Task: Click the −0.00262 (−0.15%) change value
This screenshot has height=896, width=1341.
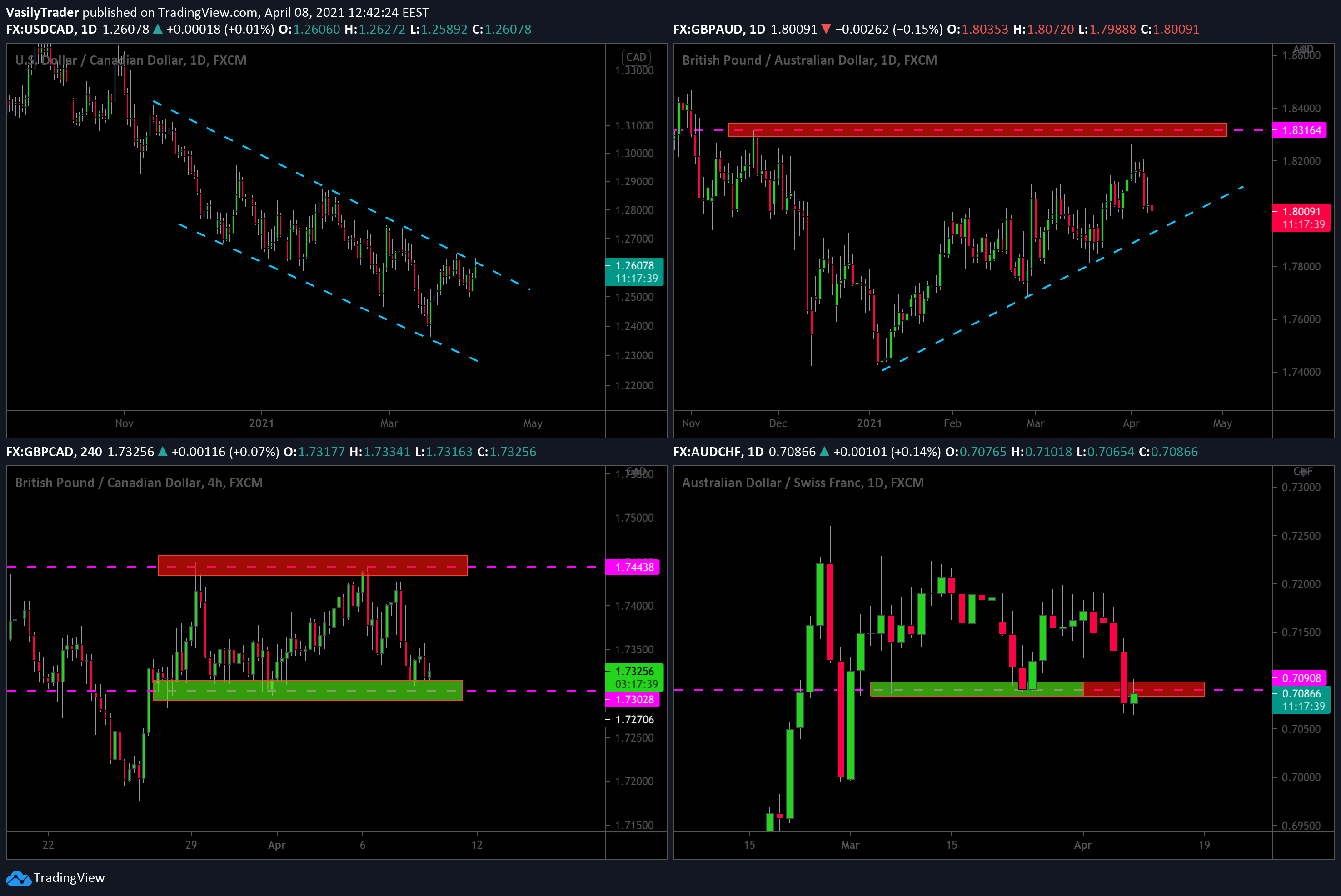Action: click(x=889, y=29)
